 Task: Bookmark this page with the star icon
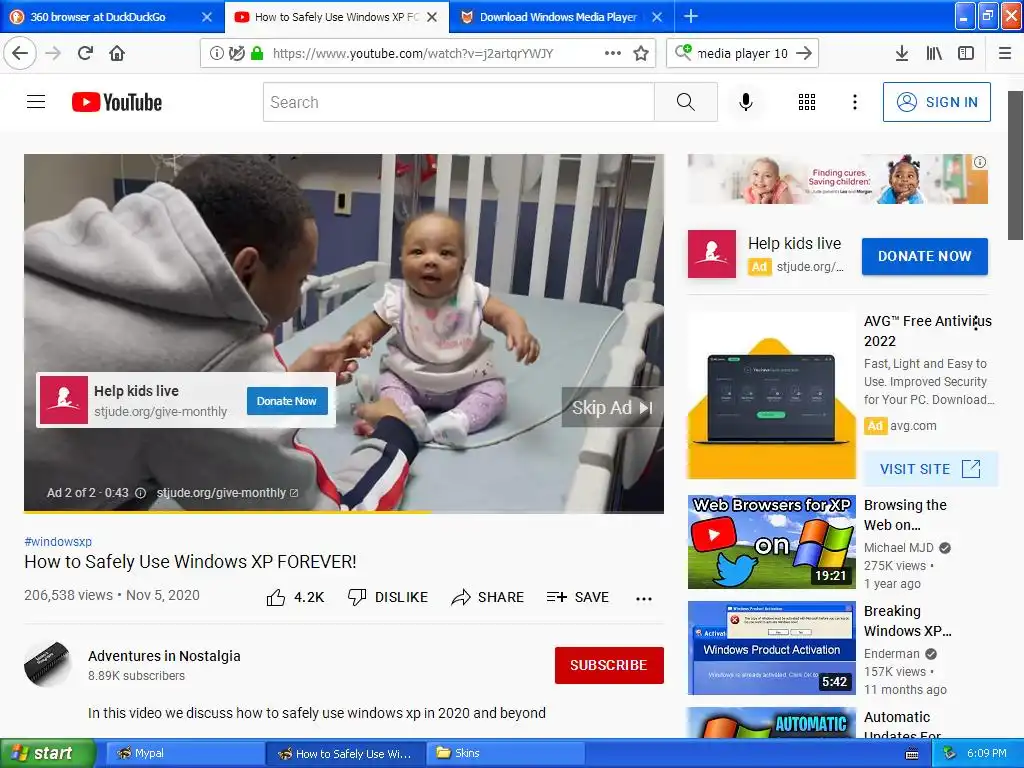pos(641,53)
